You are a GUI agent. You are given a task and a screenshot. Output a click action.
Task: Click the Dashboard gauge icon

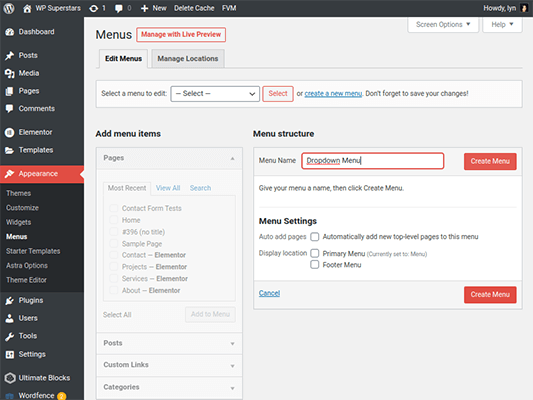pyautogui.click(x=10, y=32)
